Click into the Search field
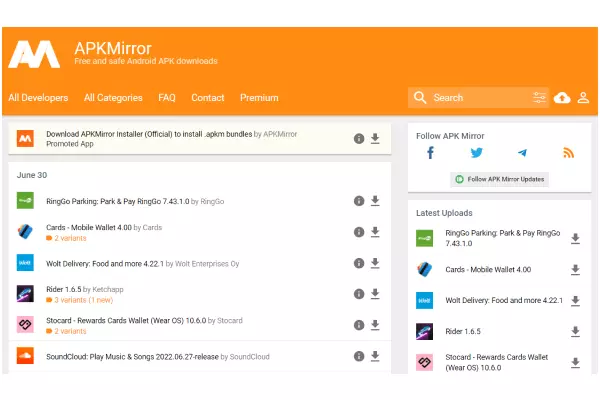Image resolution: width=600 pixels, height=400 pixels. [478, 98]
